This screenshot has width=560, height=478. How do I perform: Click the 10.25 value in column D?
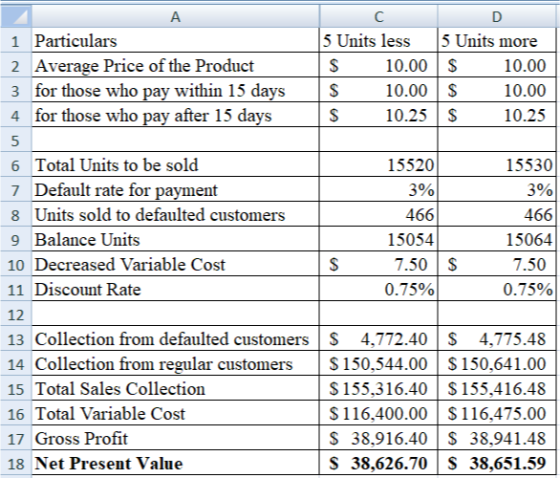click(x=497, y=115)
